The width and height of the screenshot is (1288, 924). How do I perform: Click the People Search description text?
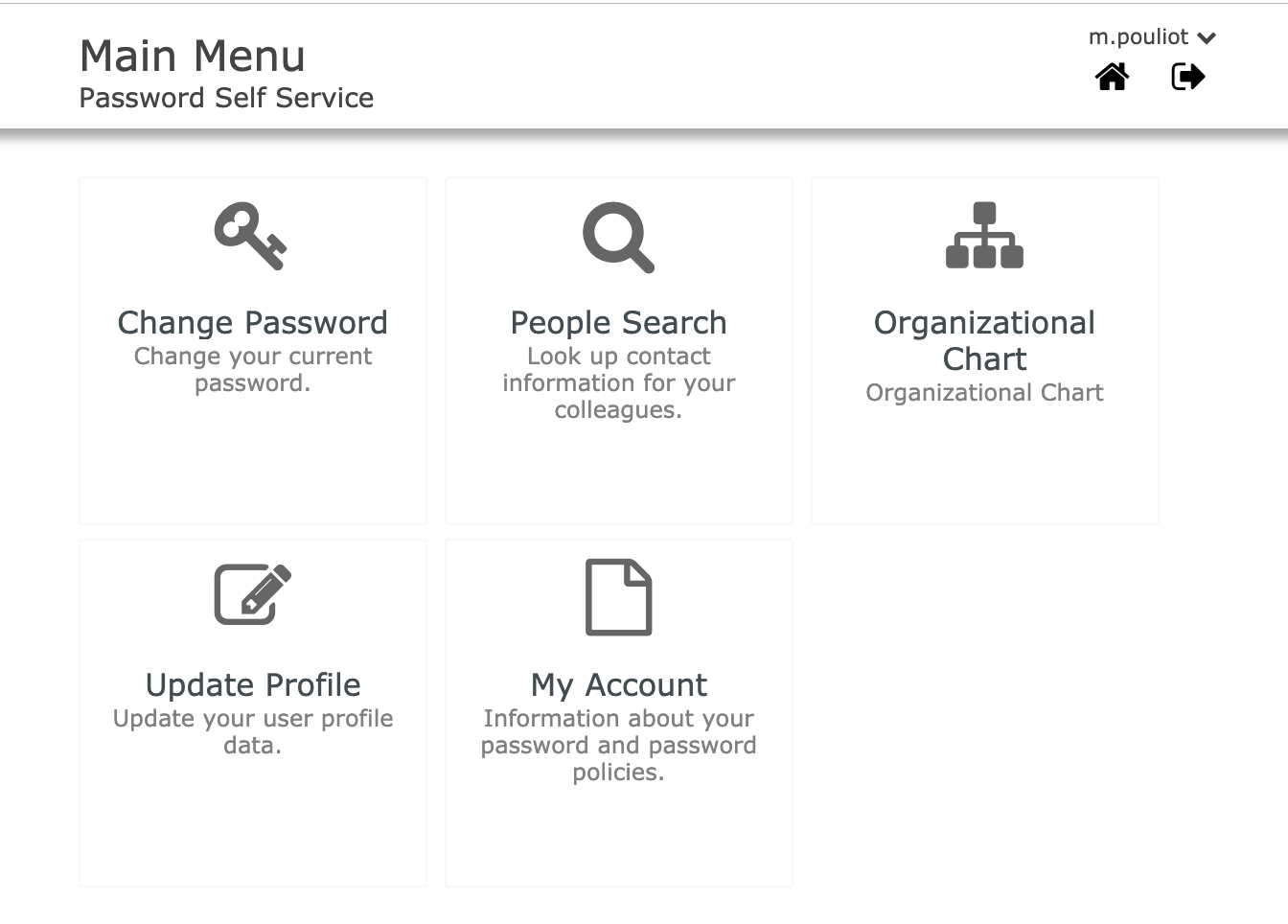tap(618, 382)
